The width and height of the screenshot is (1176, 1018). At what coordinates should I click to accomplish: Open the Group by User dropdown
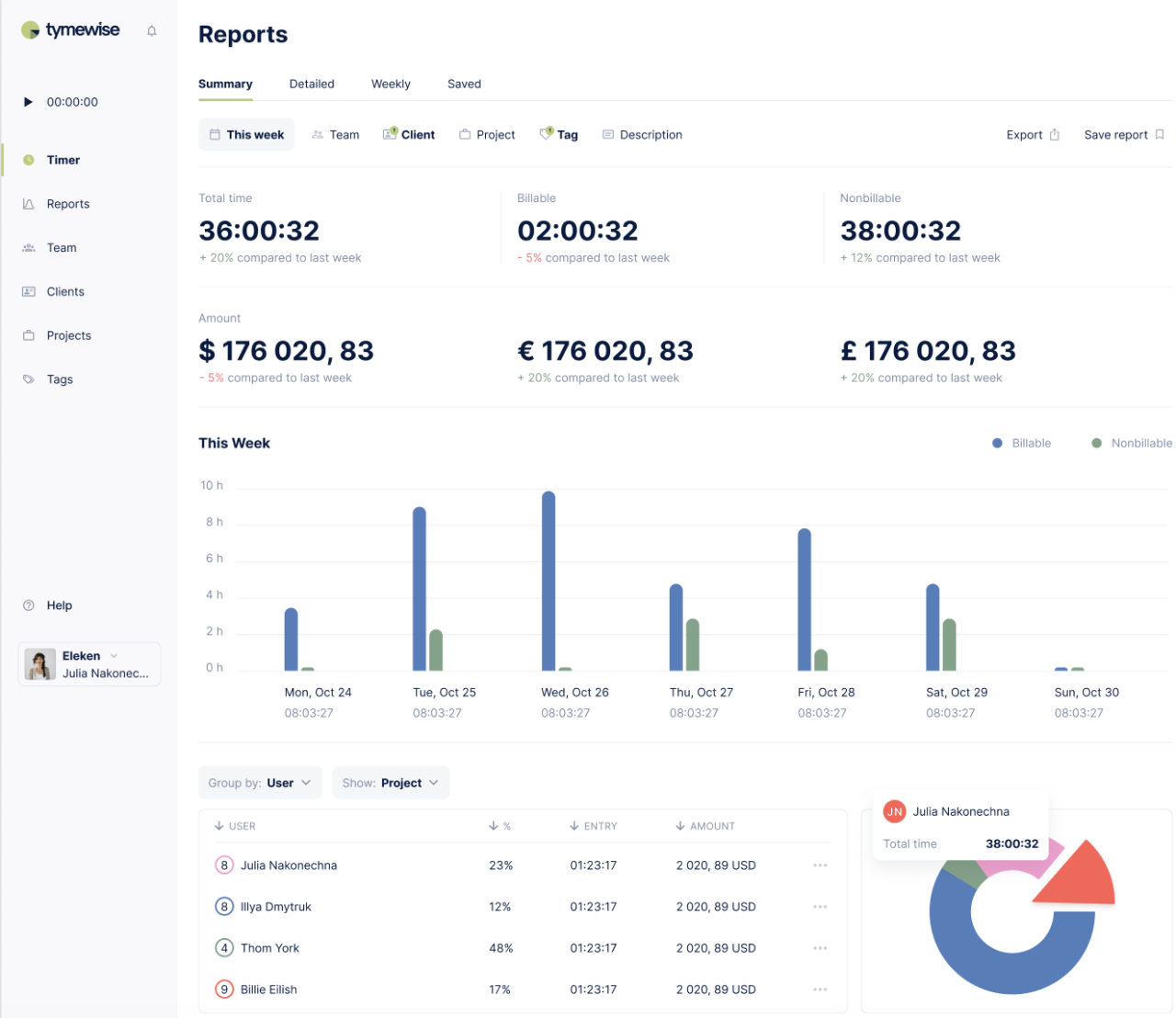[x=260, y=782]
